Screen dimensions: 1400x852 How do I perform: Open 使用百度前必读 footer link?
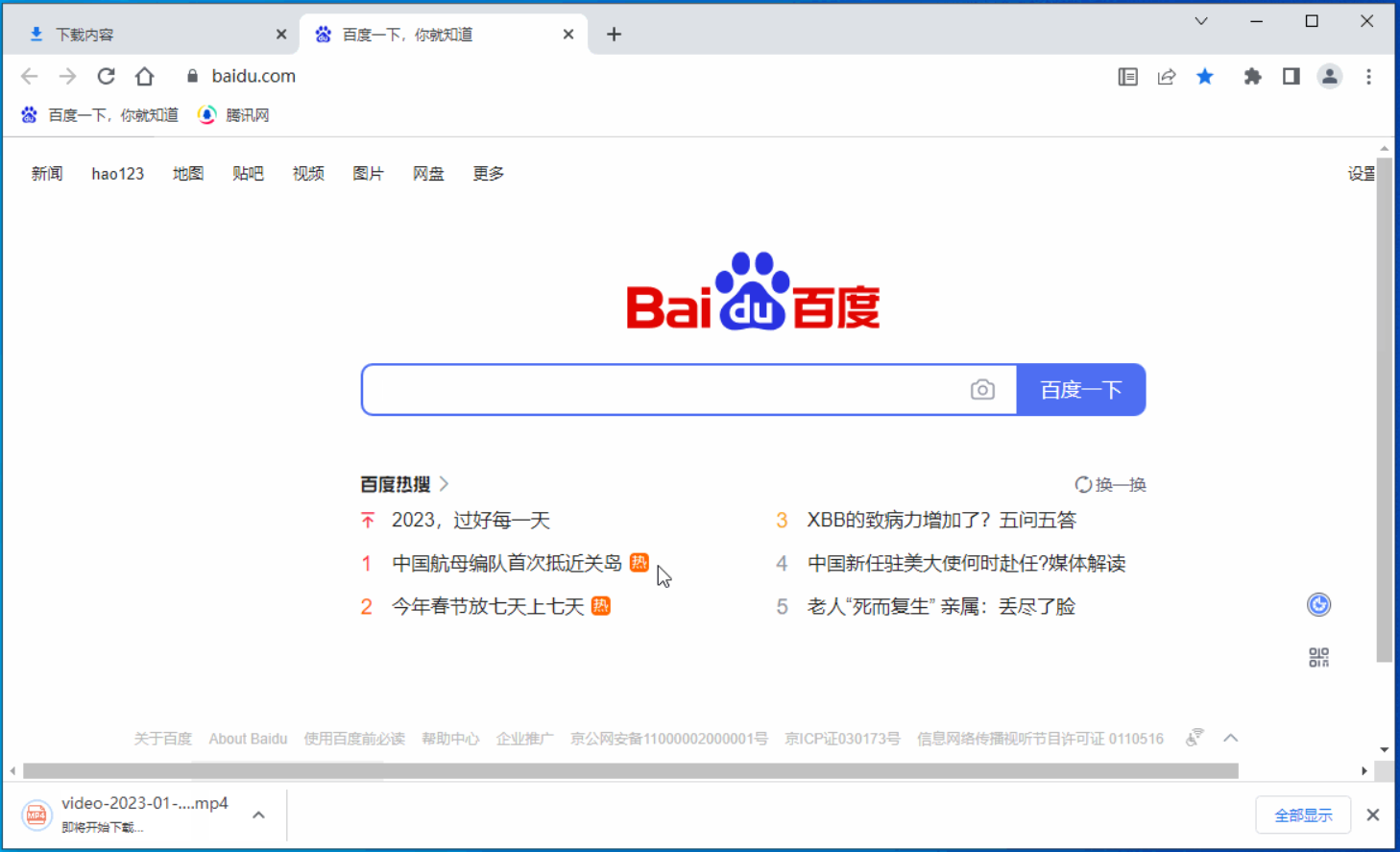pos(354,739)
